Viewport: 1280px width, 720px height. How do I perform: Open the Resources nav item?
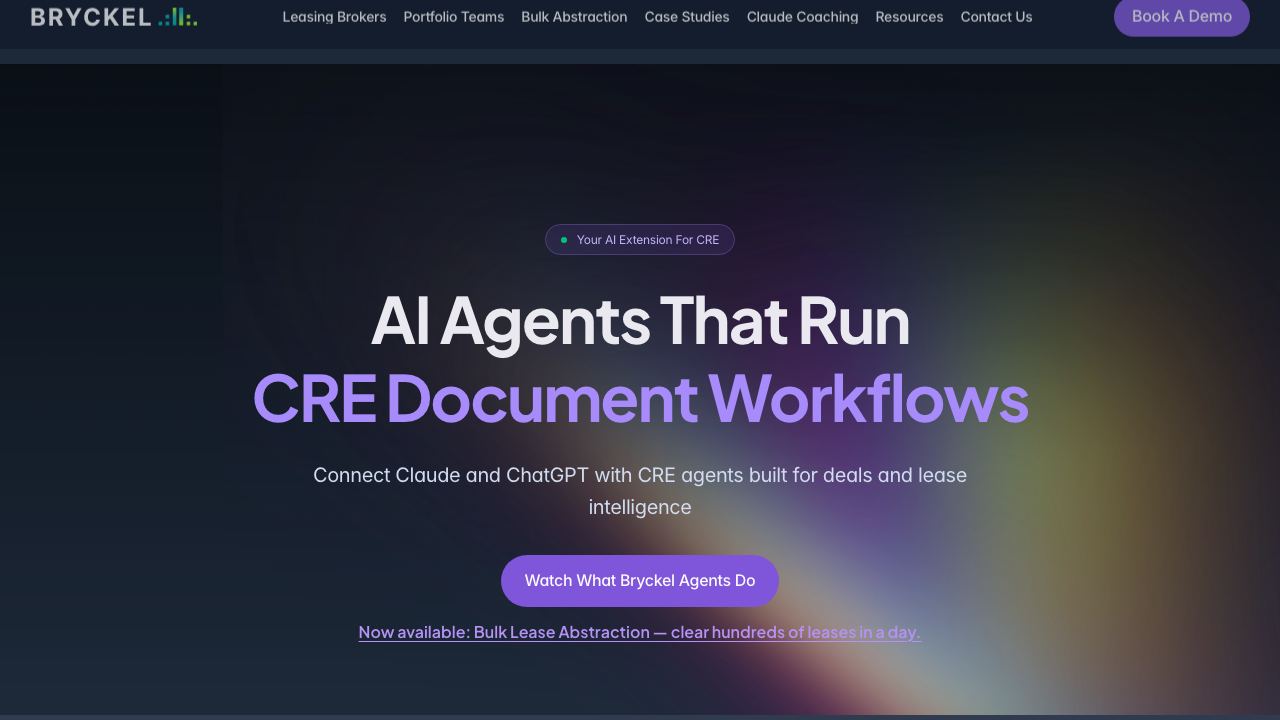tap(909, 17)
